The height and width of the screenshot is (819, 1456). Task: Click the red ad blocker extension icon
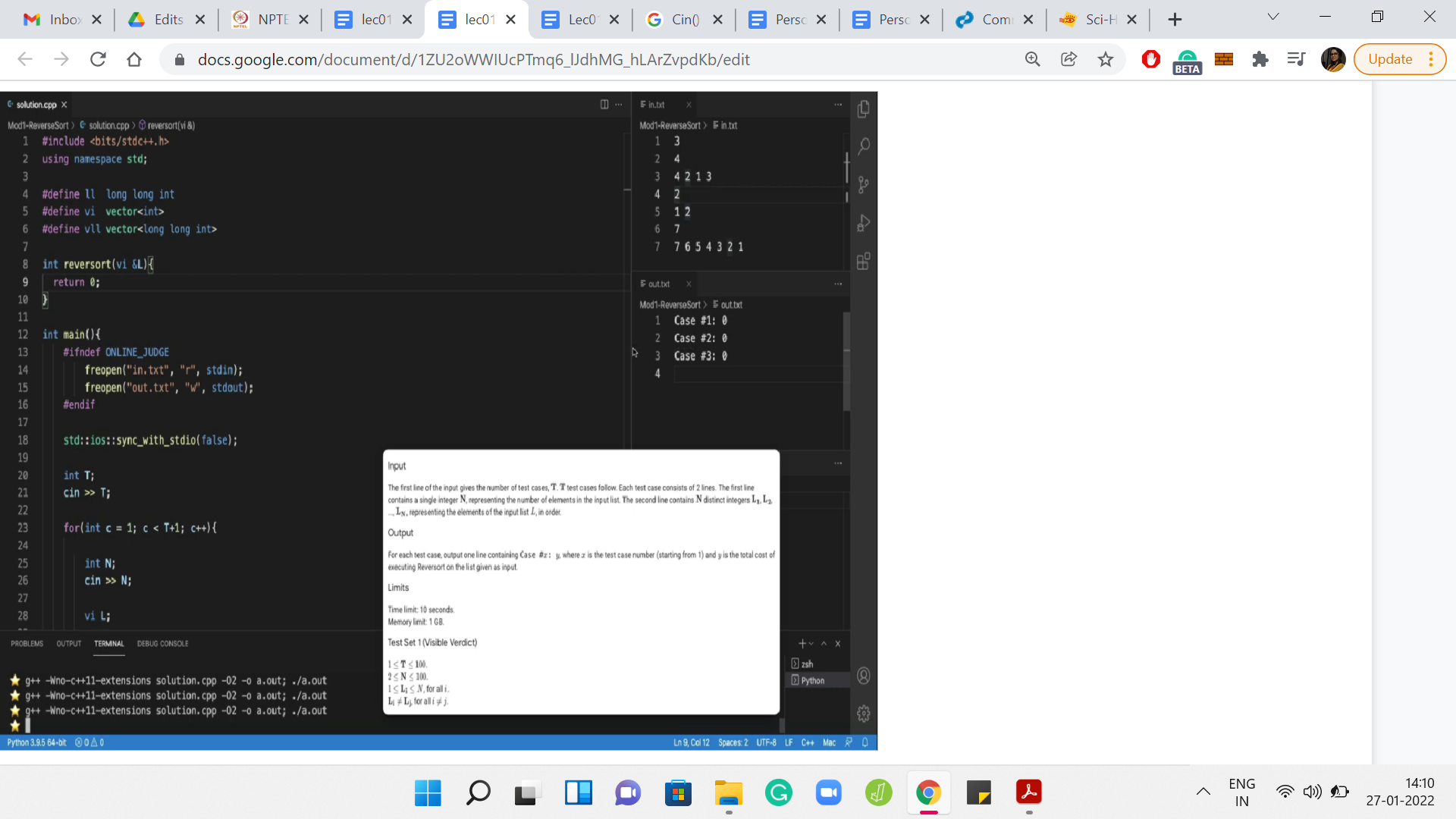1150,59
